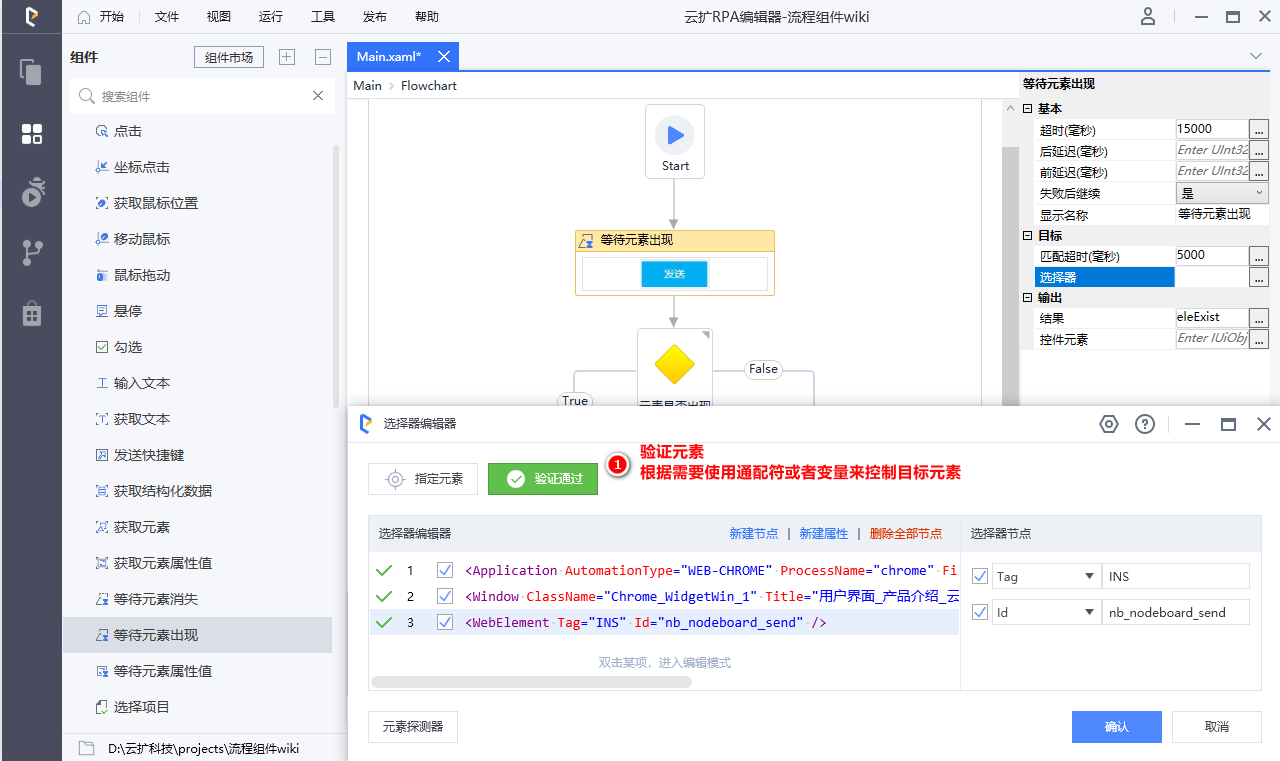Image resolution: width=1280 pixels, height=761 pixels.
Task: Cancel selector editor with 取消
Action: coord(1217,727)
